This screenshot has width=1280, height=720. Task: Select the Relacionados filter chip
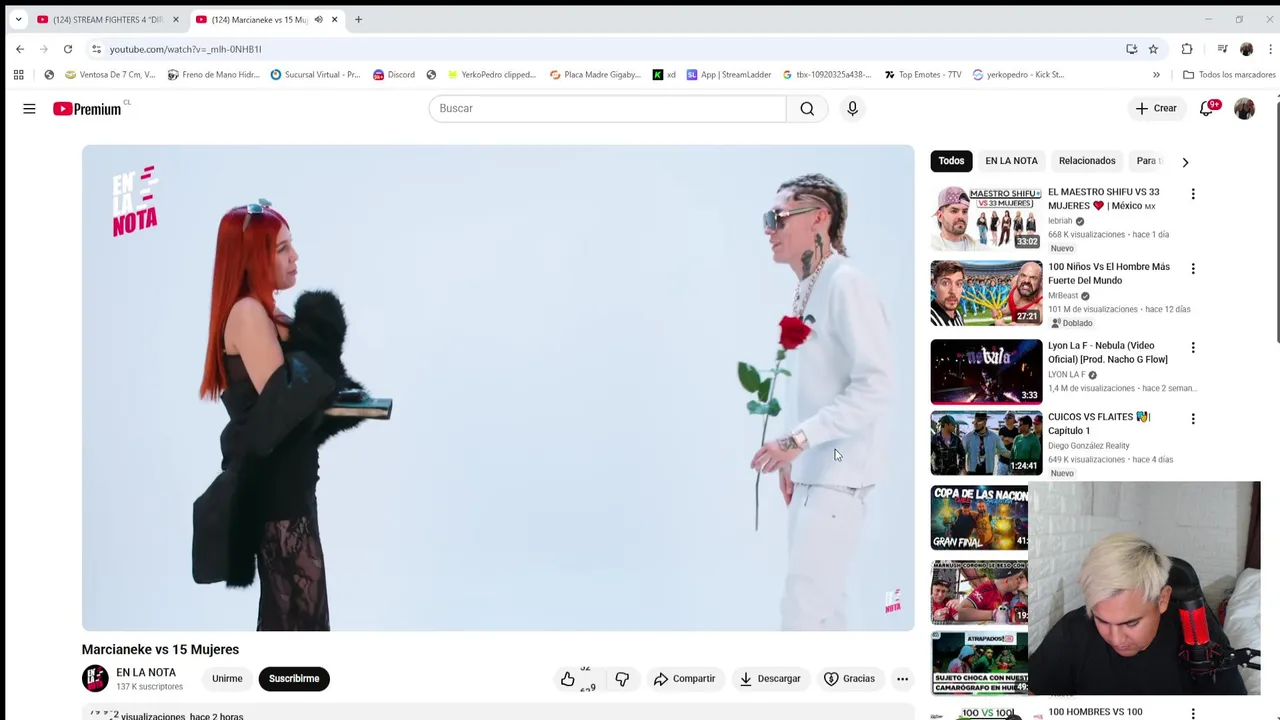(x=1087, y=160)
